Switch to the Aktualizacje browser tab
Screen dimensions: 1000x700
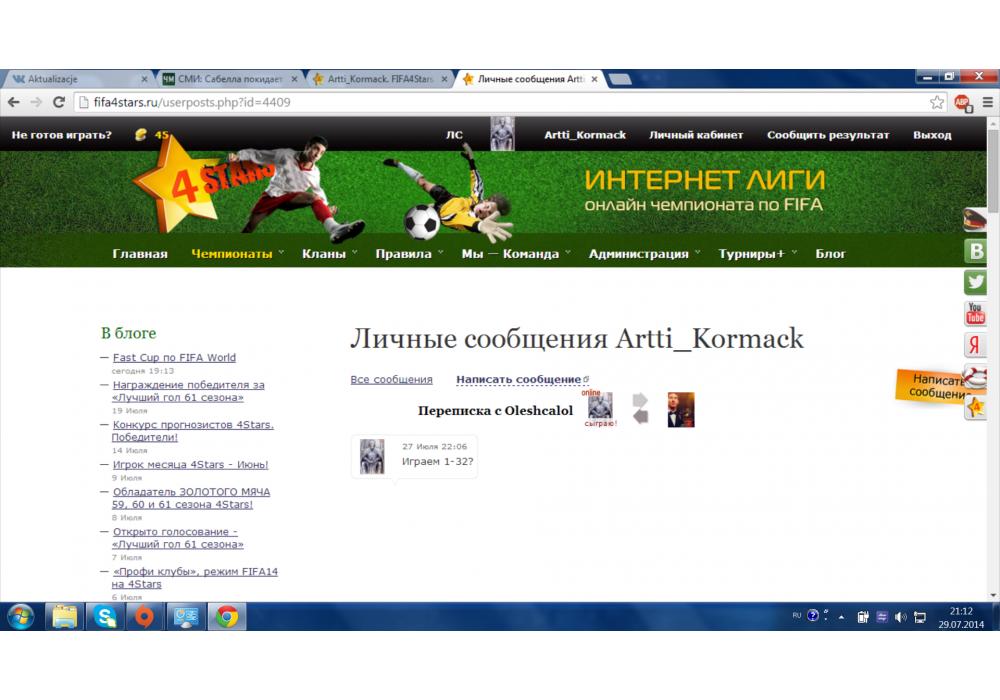point(75,79)
